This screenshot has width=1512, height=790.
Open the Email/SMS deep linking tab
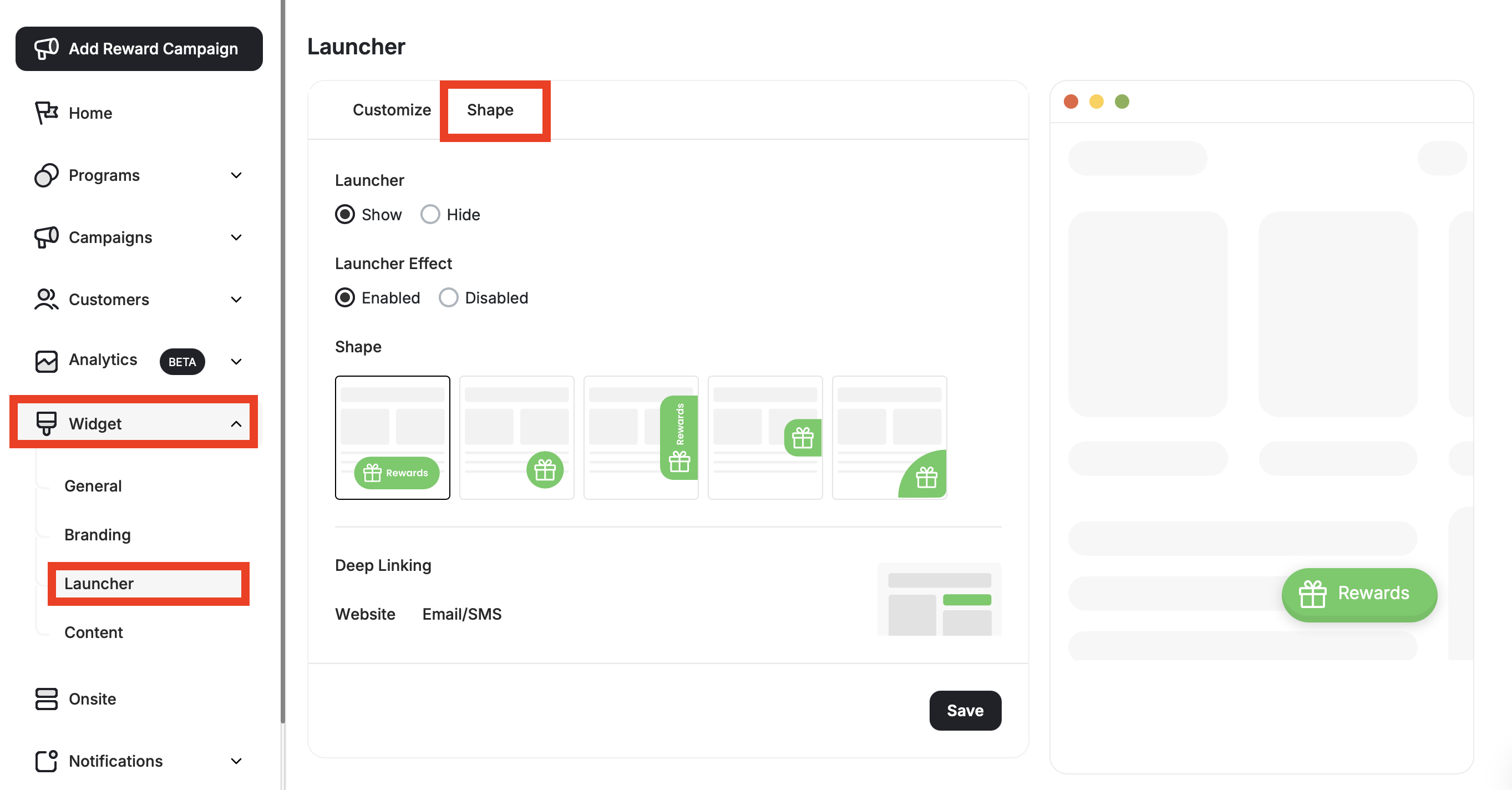(461, 614)
